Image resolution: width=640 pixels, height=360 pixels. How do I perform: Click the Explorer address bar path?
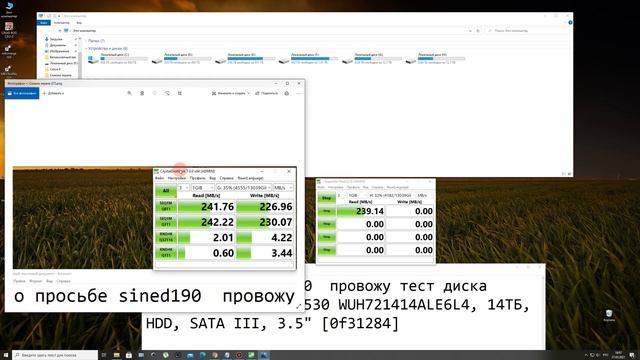pos(85,31)
